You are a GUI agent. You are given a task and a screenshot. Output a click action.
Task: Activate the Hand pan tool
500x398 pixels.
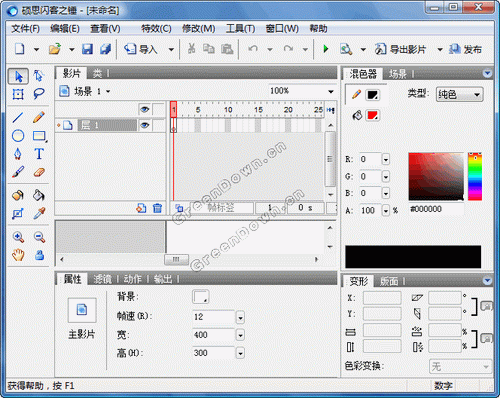click(x=18, y=255)
